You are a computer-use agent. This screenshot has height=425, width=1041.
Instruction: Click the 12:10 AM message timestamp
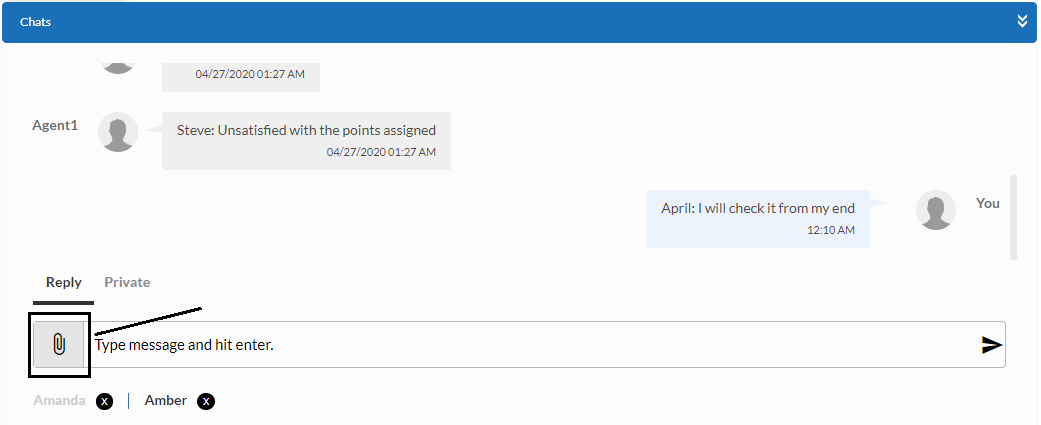click(830, 230)
